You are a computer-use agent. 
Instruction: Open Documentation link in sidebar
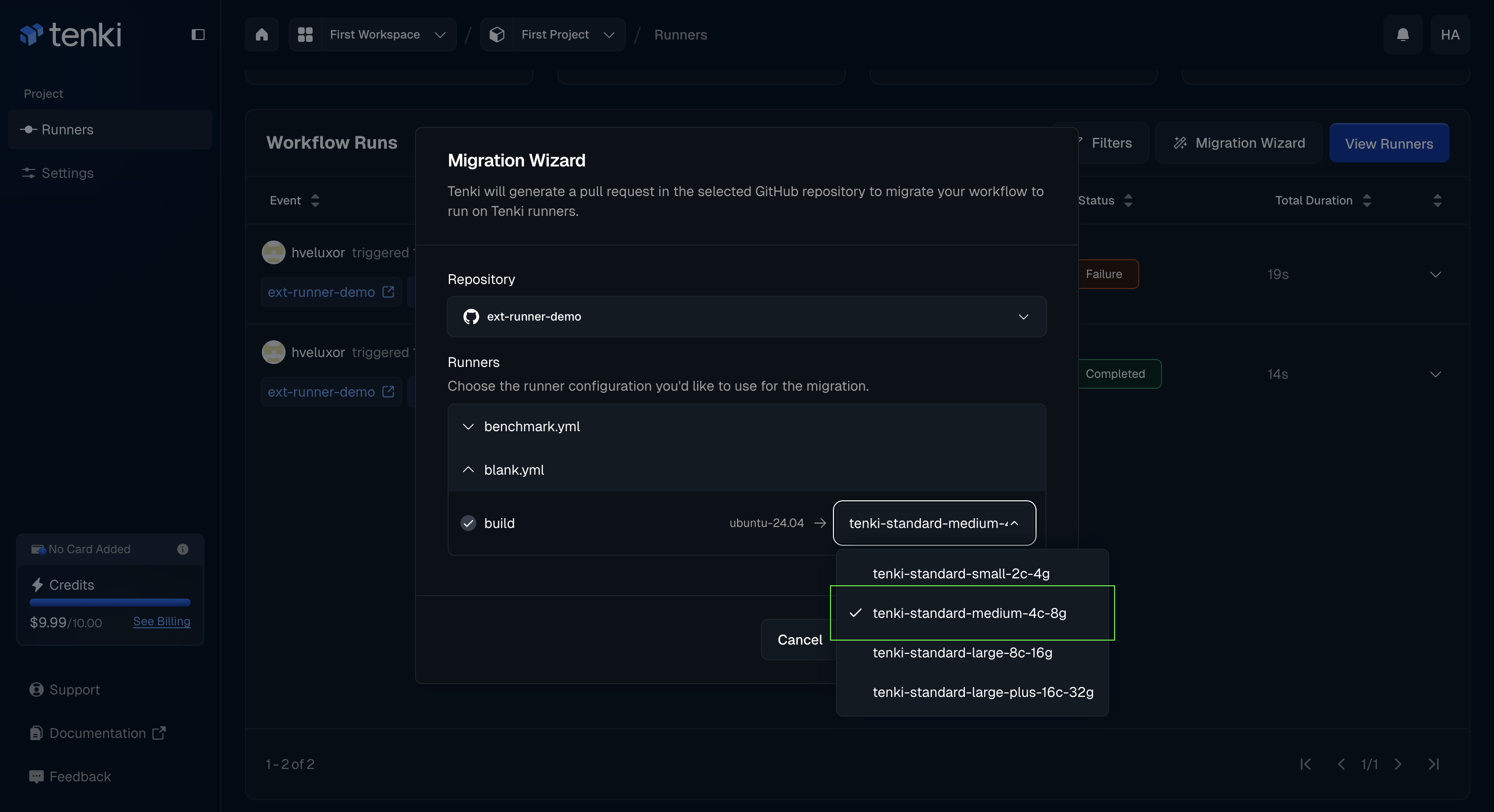pyautogui.click(x=97, y=733)
